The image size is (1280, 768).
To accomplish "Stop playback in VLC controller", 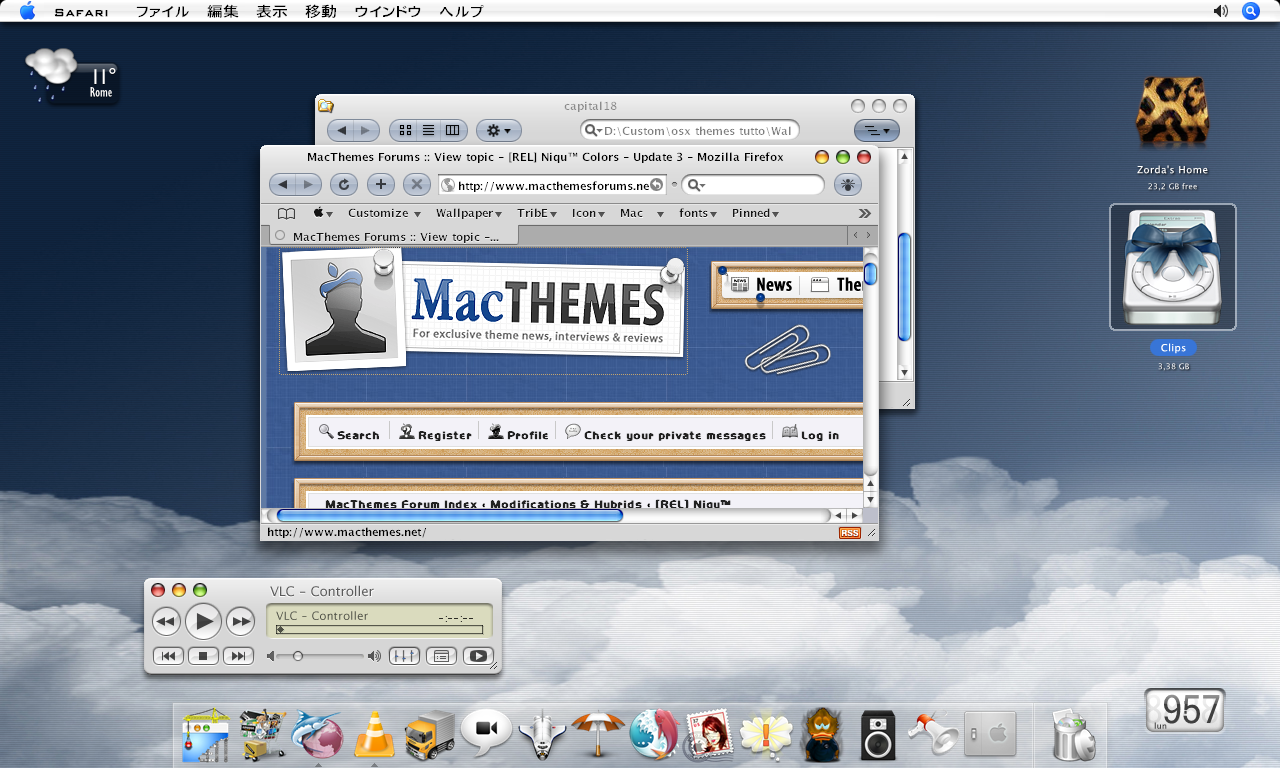I will click(203, 656).
